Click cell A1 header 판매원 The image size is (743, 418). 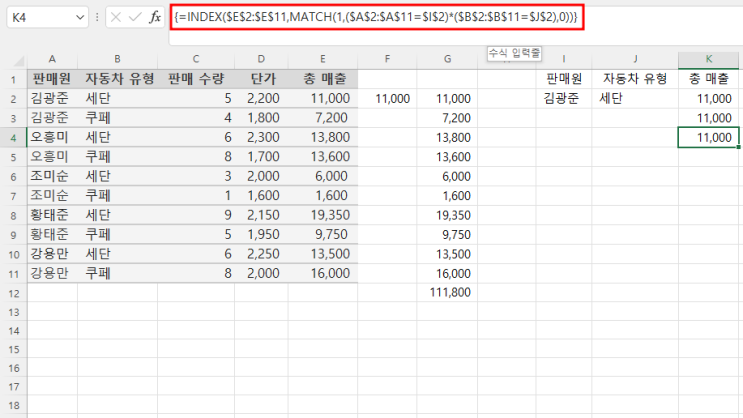(x=52, y=79)
